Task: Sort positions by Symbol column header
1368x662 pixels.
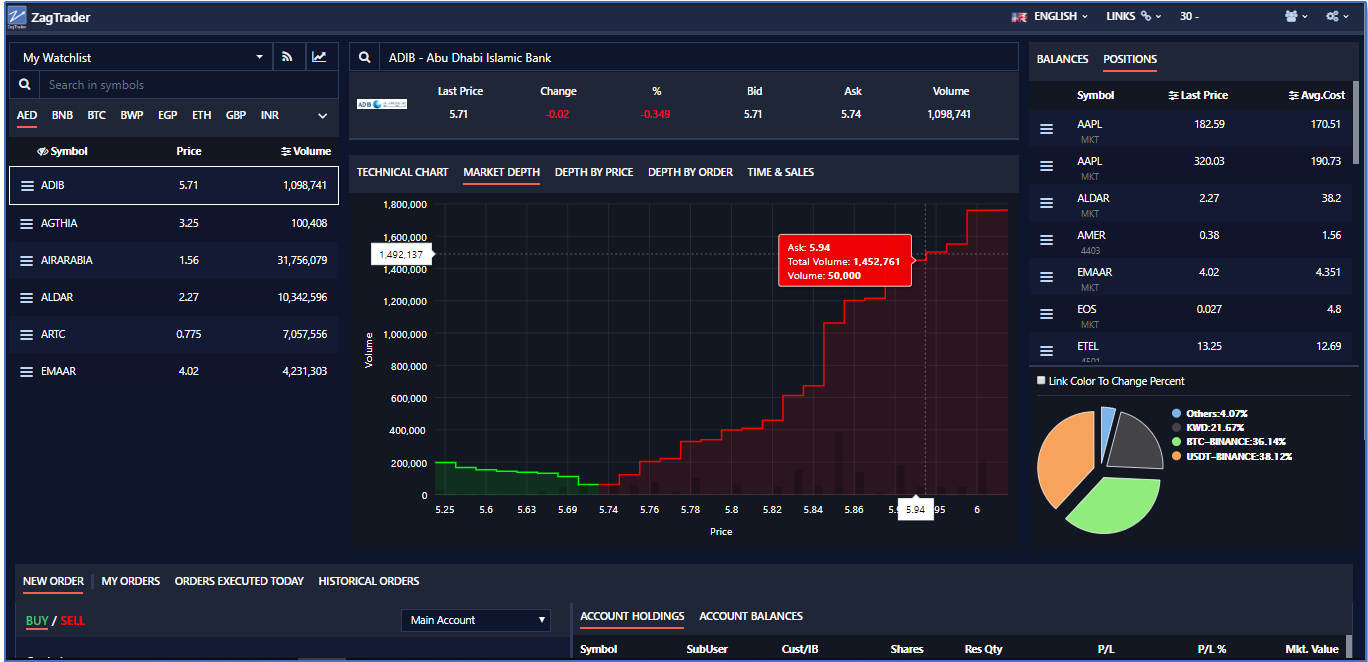Action: 1095,95
